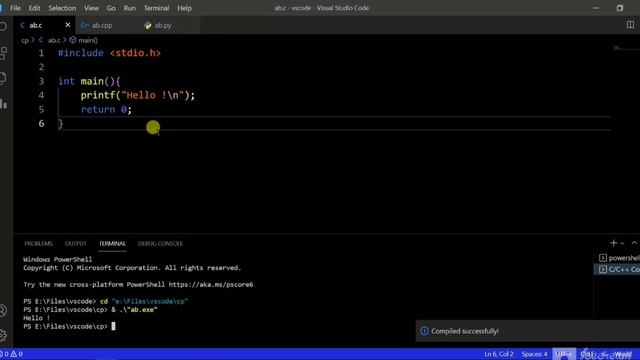Screen dimensions: 640x360
Task: Switch to the DEBUG CONSOLE panel tab
Action: (160, 244)
